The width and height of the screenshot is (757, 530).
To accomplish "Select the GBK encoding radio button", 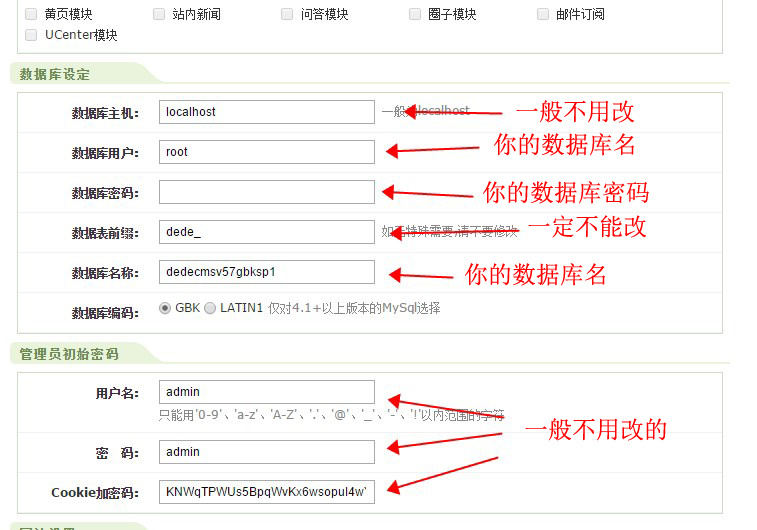I will (165, 308).
